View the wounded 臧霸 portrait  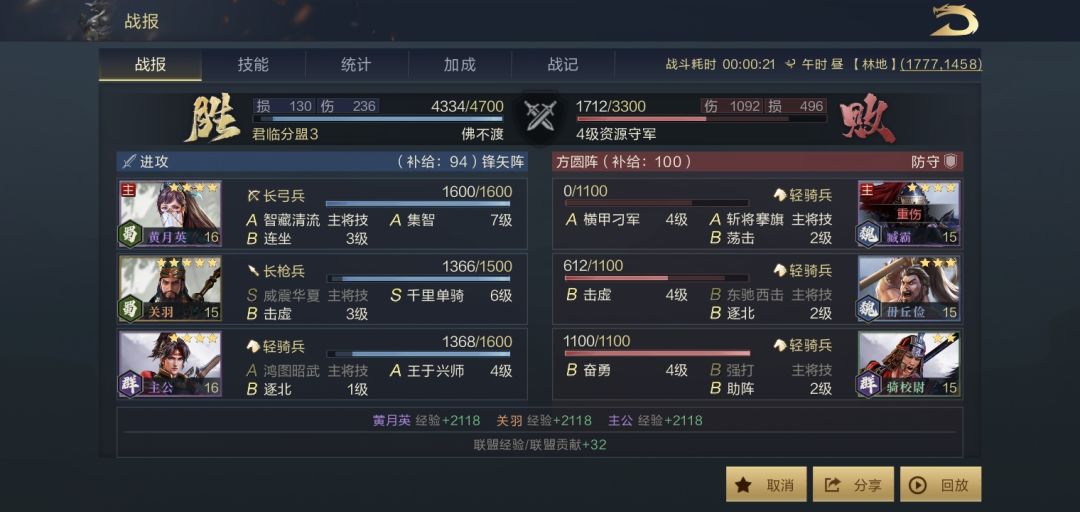point(909,213)
